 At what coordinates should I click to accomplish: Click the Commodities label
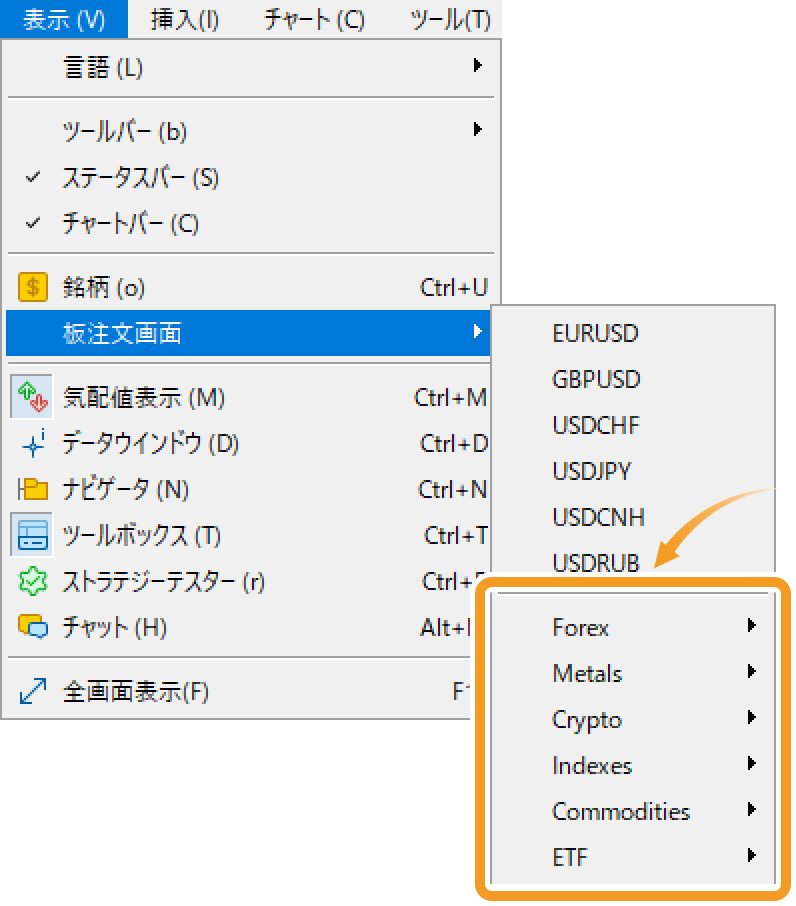coord(621,811)
